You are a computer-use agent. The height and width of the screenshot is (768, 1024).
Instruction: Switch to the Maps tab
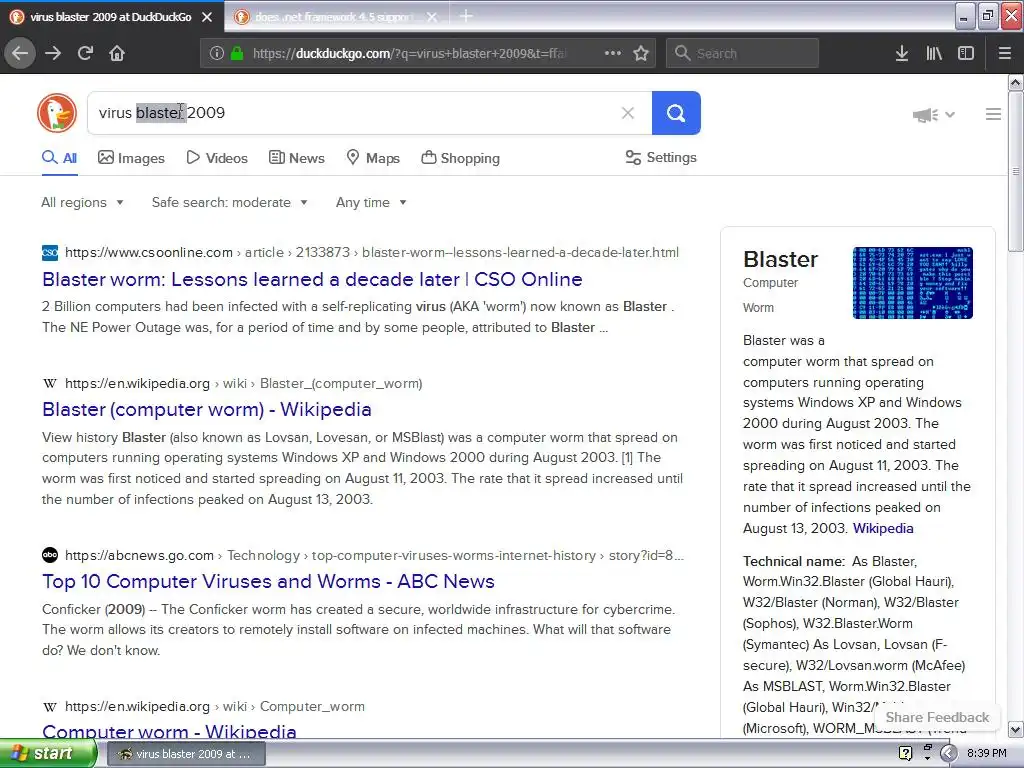coord(373,158)
